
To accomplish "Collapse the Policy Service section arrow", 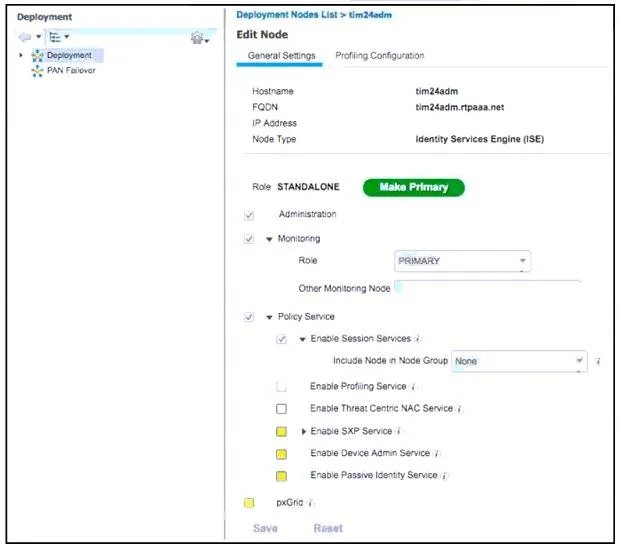I will tap(269, 317).
